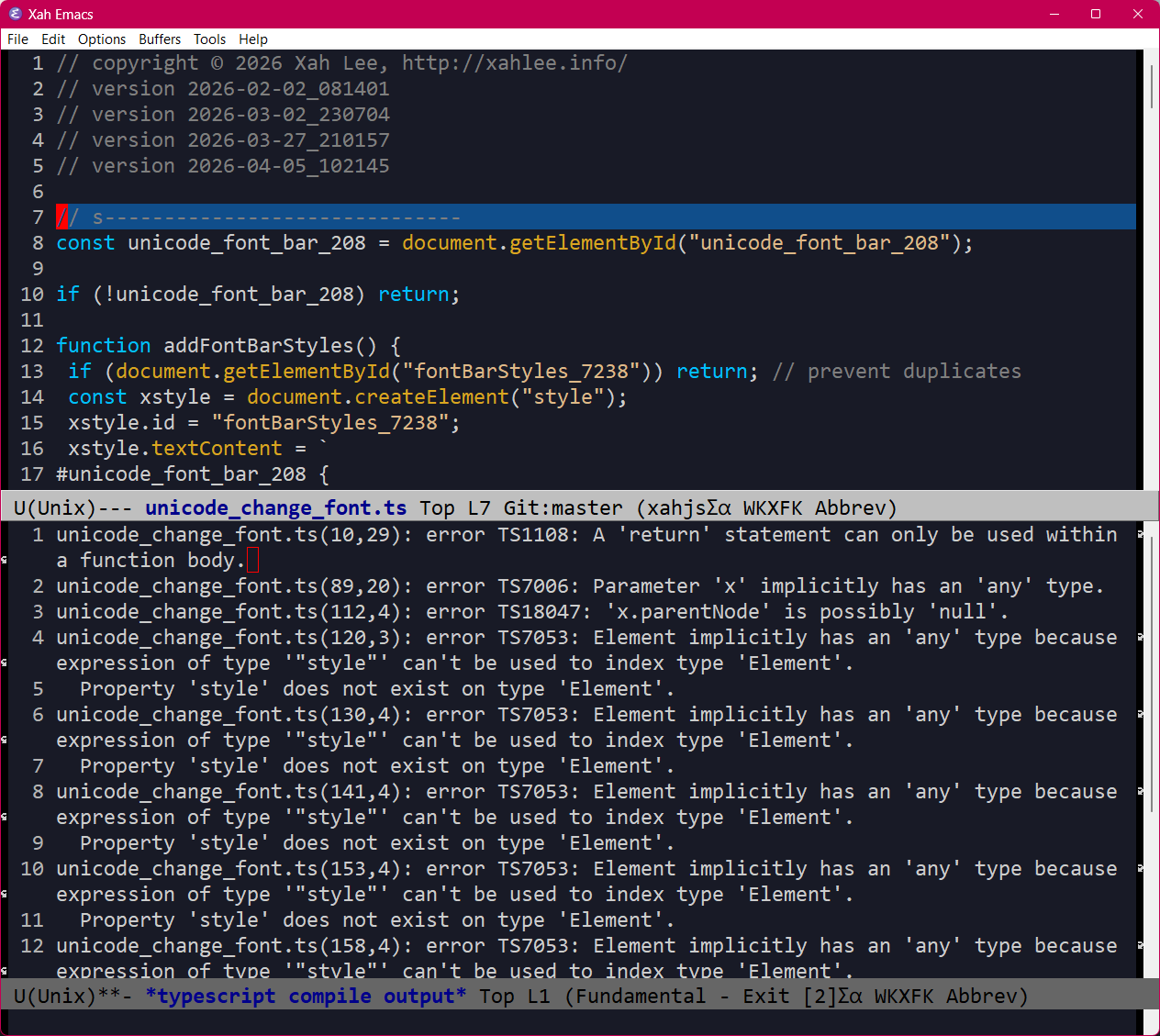Click Git:master in the top mode line

point(563,507)
